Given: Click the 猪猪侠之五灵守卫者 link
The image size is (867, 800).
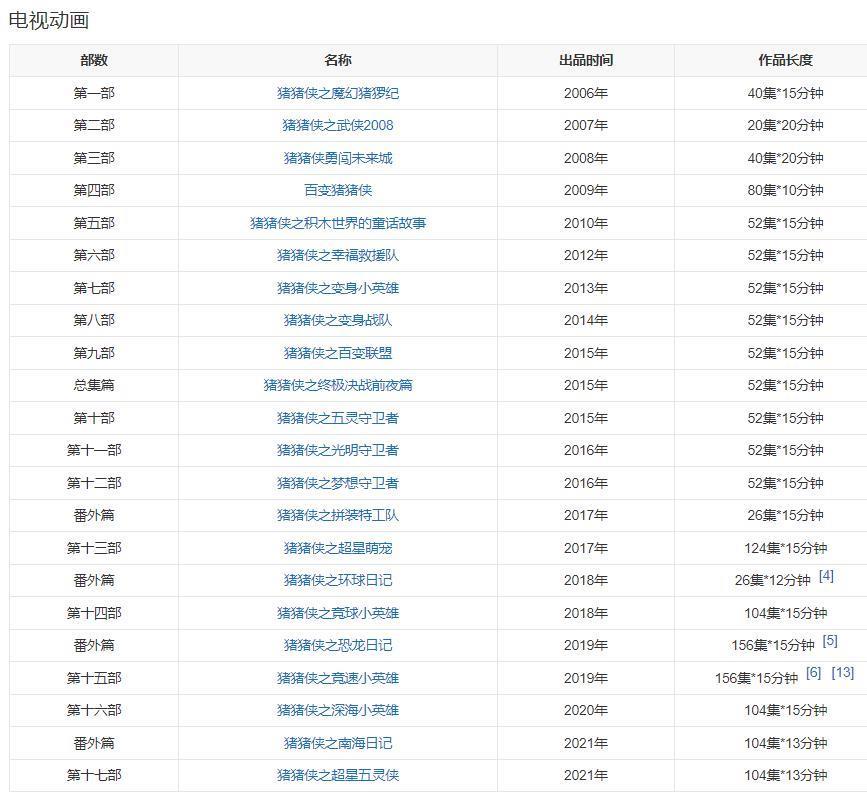Looking at the screenshot, I should [337, 416].
